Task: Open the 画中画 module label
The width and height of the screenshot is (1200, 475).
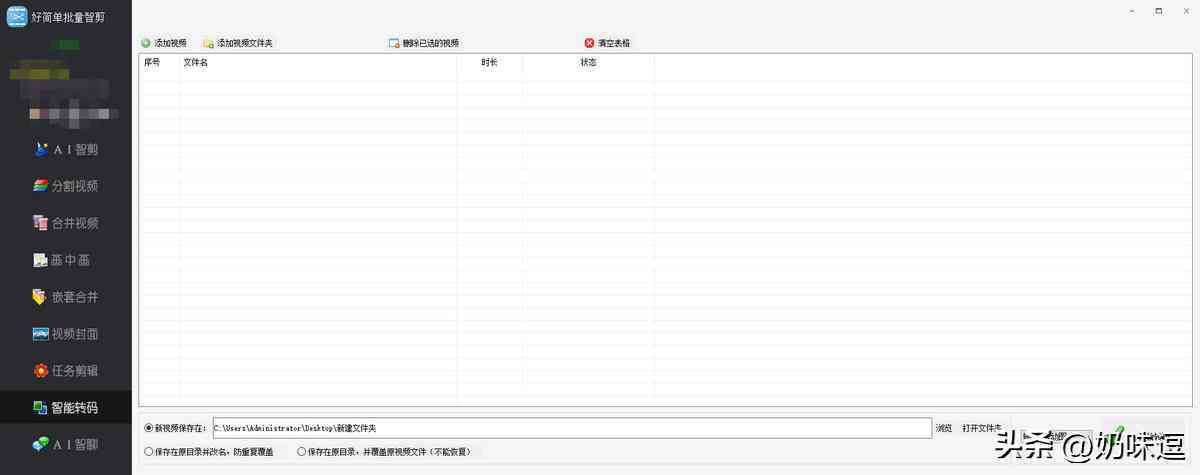Action: (71, 260)
